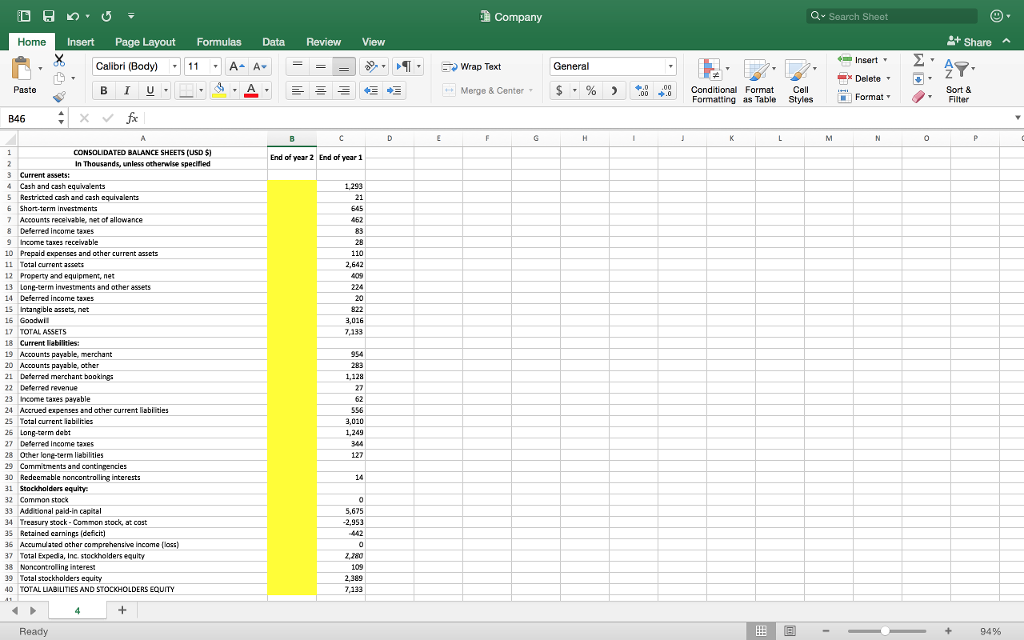Switch to the Formulas tab
The image size is (1024, 640).
(219, 42)
